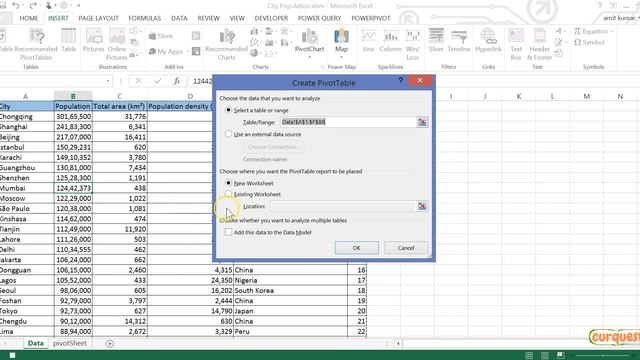Open the Office Store add-in
640x360 pixels.
point(161,36)
